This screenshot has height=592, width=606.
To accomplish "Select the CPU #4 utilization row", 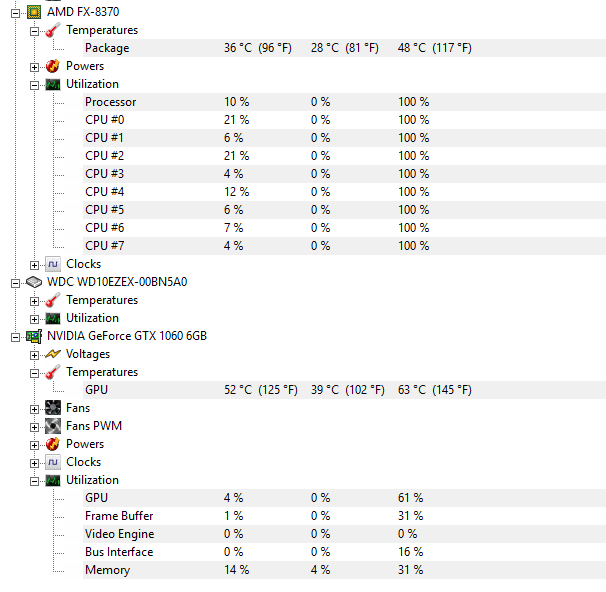I will 344,192.
